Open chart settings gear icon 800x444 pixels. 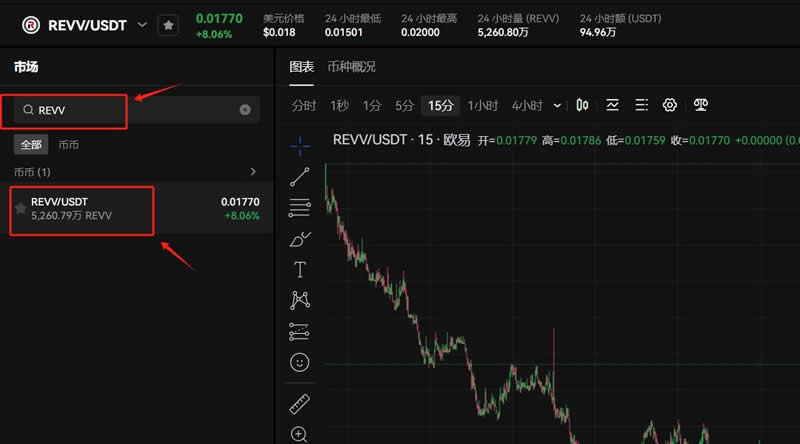click(670, 105)
